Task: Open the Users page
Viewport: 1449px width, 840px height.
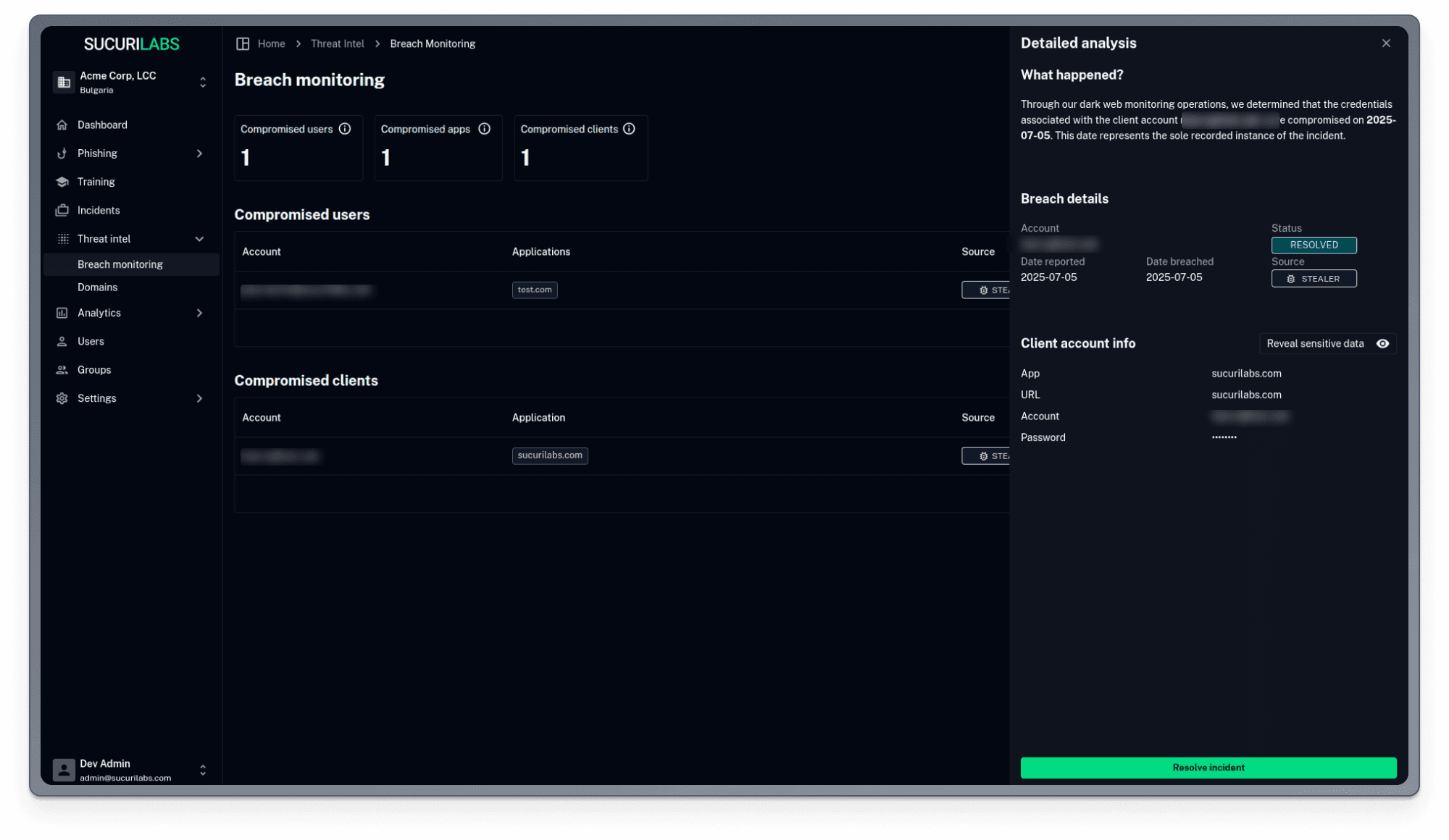Action: coord(91,341)
